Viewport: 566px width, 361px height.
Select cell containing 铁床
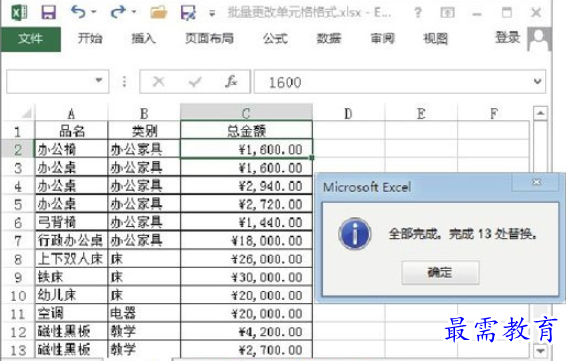pos(71,277)
